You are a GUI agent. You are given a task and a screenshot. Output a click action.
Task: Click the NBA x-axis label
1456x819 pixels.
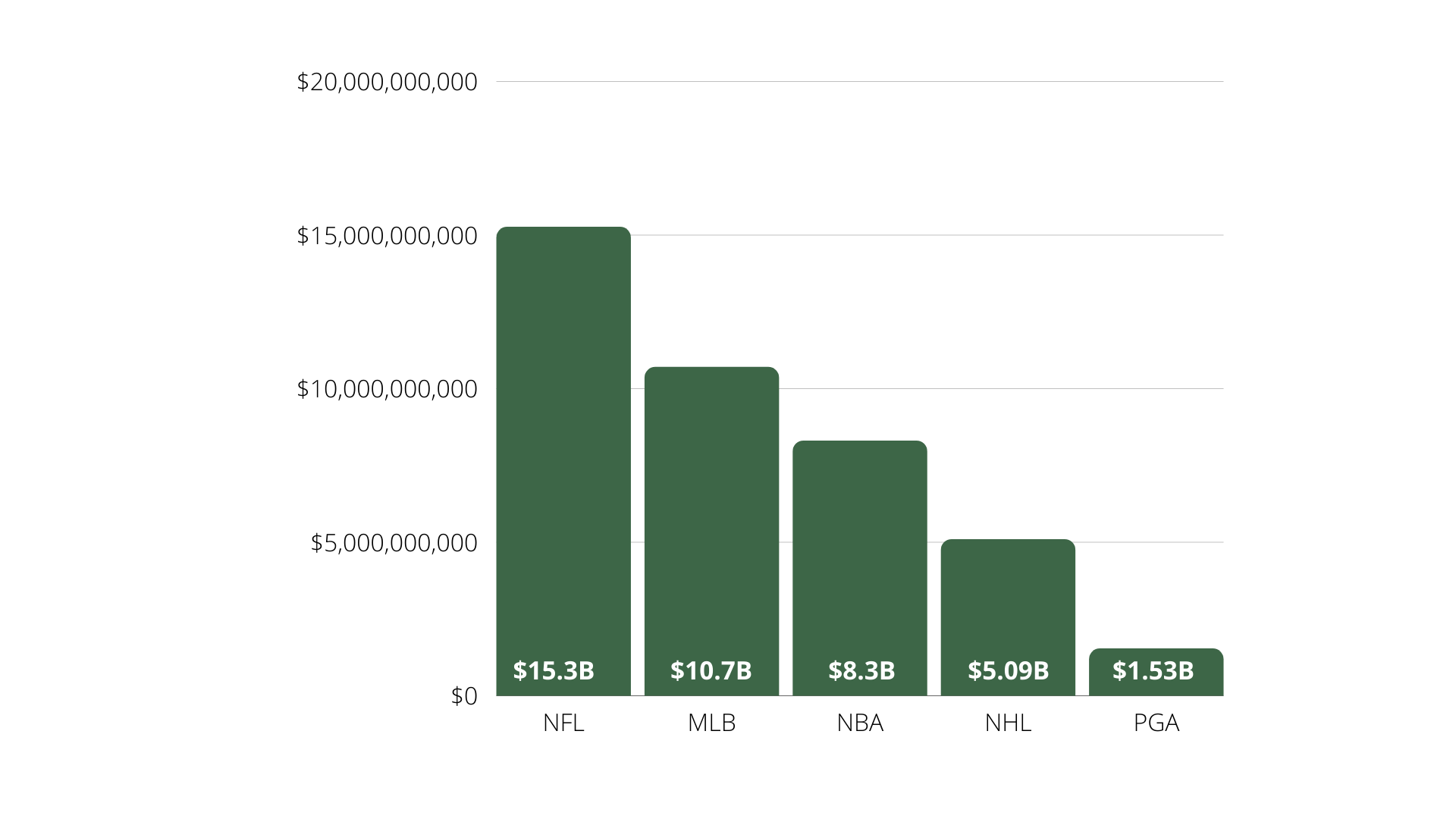click(x=860, y=723)
